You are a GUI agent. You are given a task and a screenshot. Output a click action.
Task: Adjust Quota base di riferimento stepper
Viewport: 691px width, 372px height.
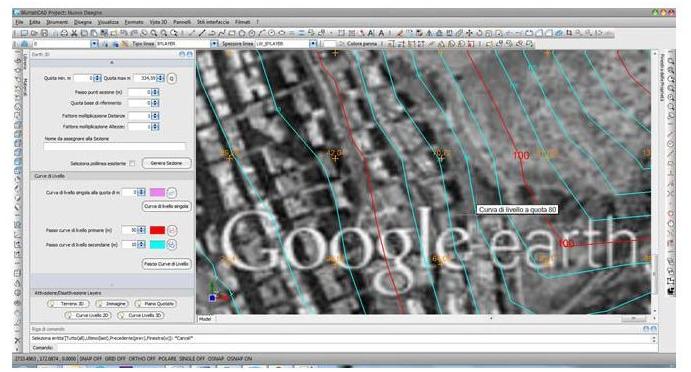pos(155,103)
